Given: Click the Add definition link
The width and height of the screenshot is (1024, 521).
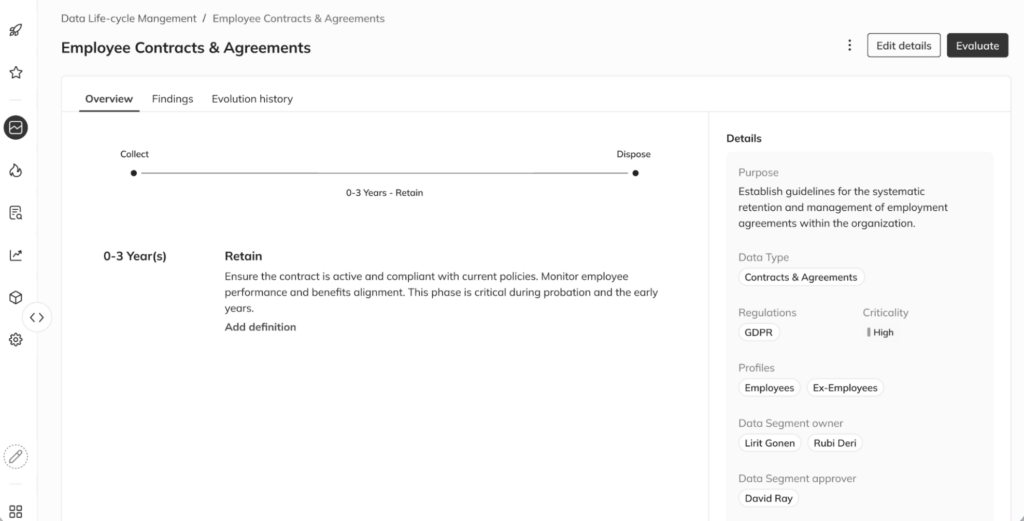Looking at the screenshot, I should click(260, 327).
